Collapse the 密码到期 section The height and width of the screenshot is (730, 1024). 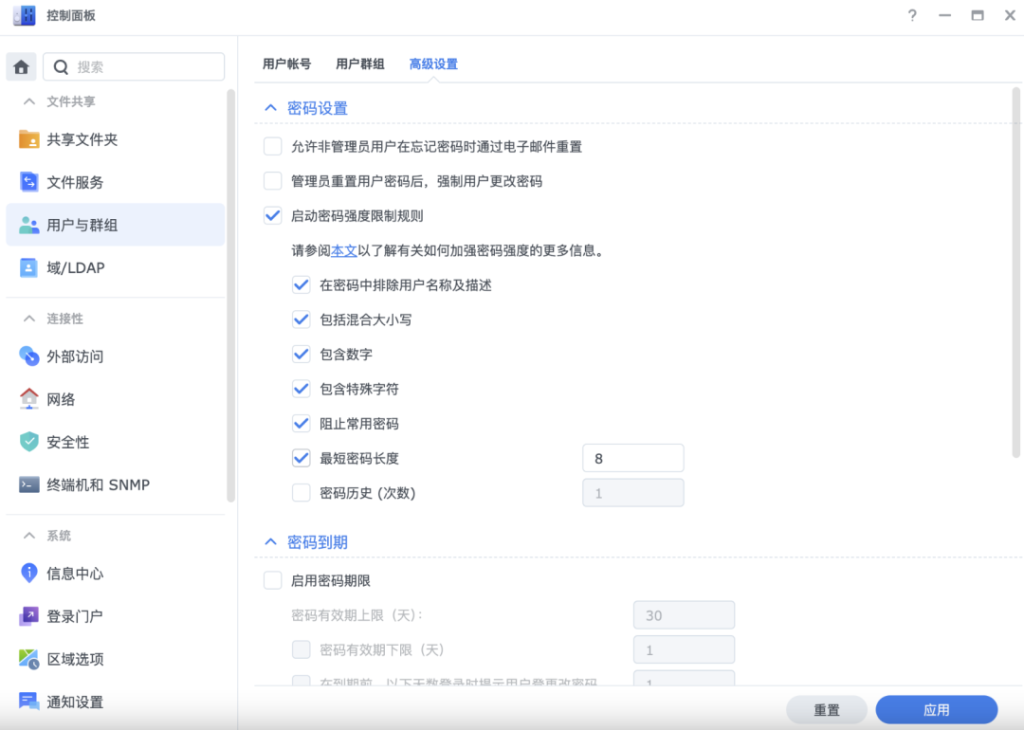(270, 542)
